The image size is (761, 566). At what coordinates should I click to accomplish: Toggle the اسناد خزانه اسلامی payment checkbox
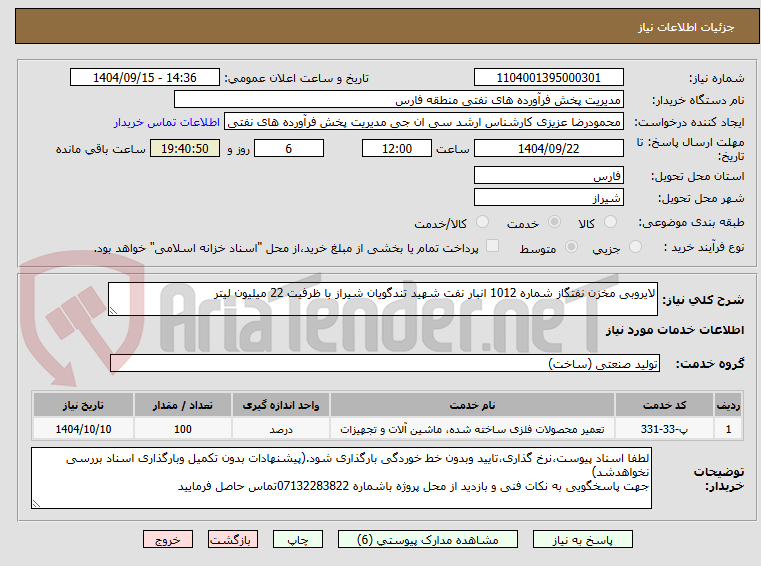[493, 246]
